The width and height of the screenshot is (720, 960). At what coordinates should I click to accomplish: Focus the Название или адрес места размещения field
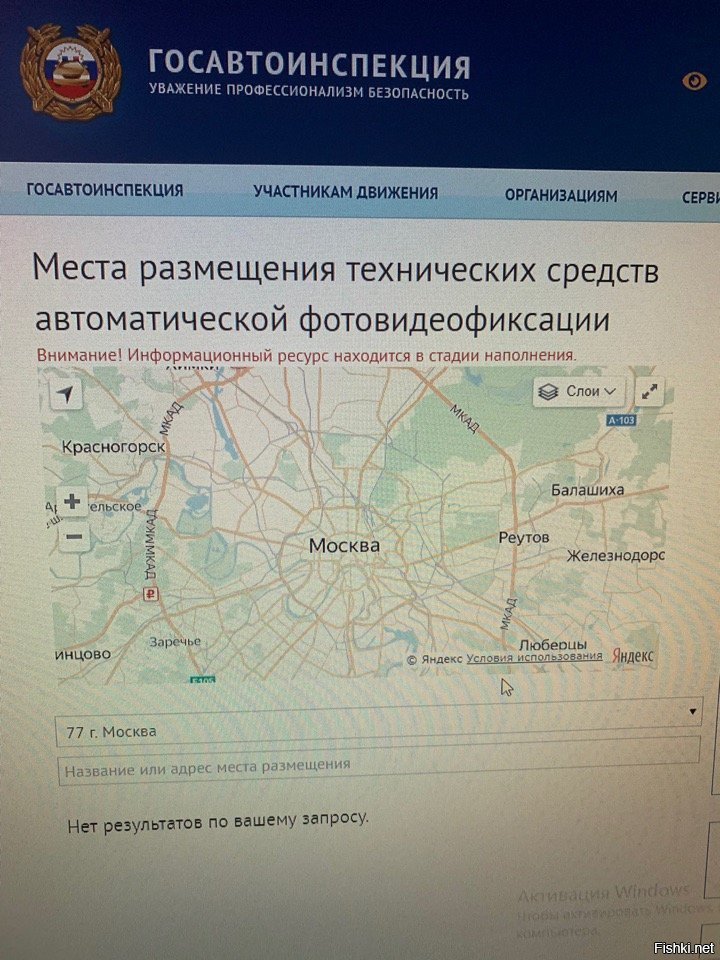pyautogui.click(x=378, y=765)
